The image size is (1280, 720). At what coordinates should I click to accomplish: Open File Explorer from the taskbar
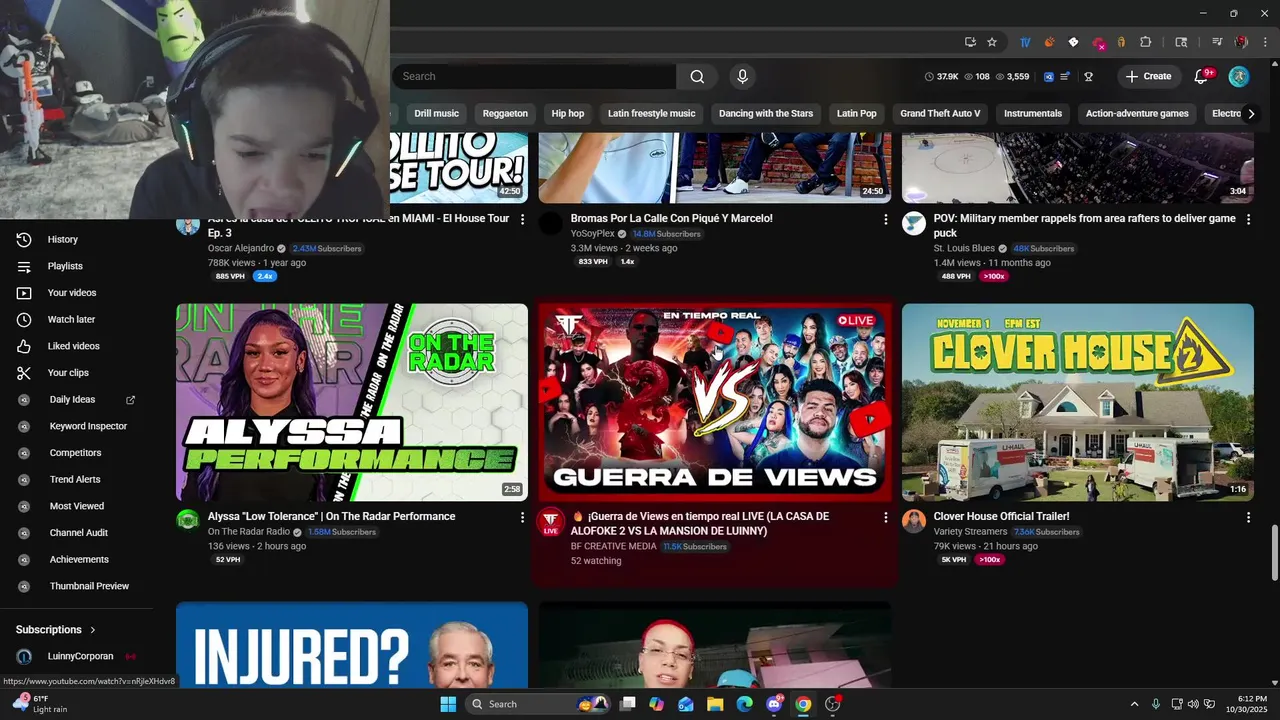(x=715, y=704)
